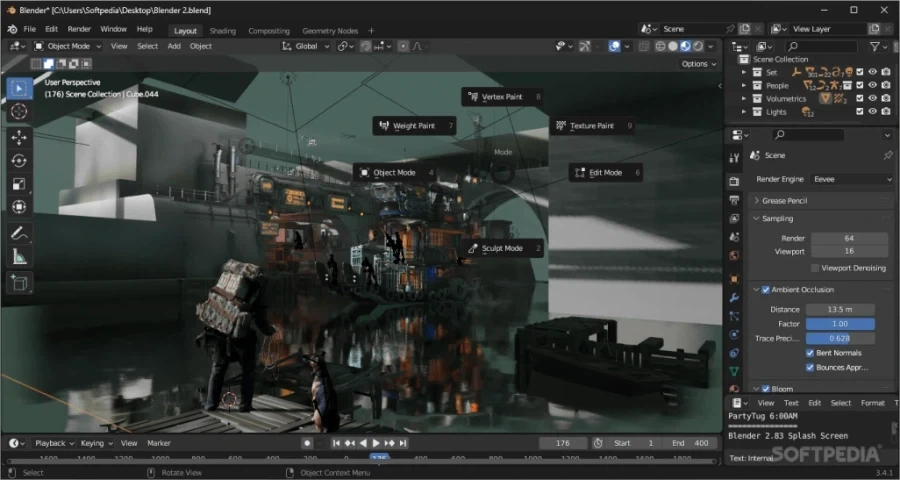
Task: Choose Weight Paint in pie menu
Action: click(414, 126)
